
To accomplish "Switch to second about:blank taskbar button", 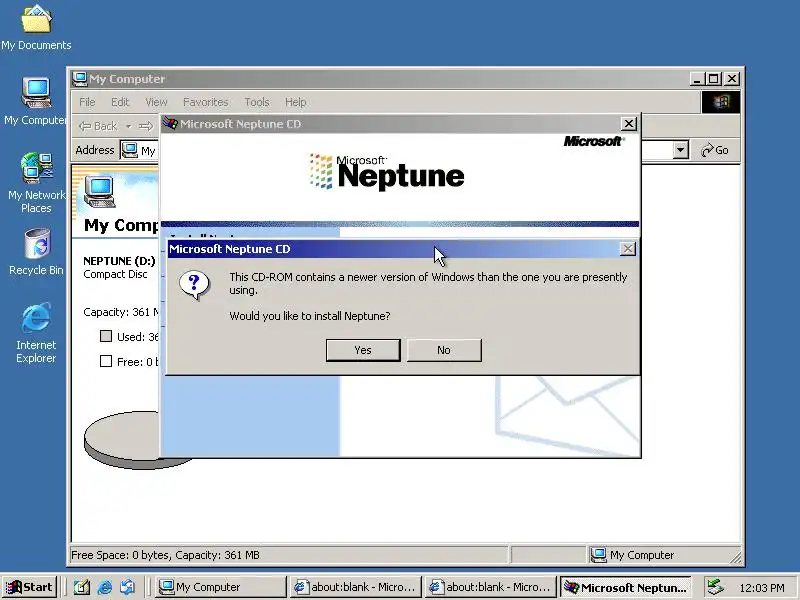I will click(x=490, y=587).
